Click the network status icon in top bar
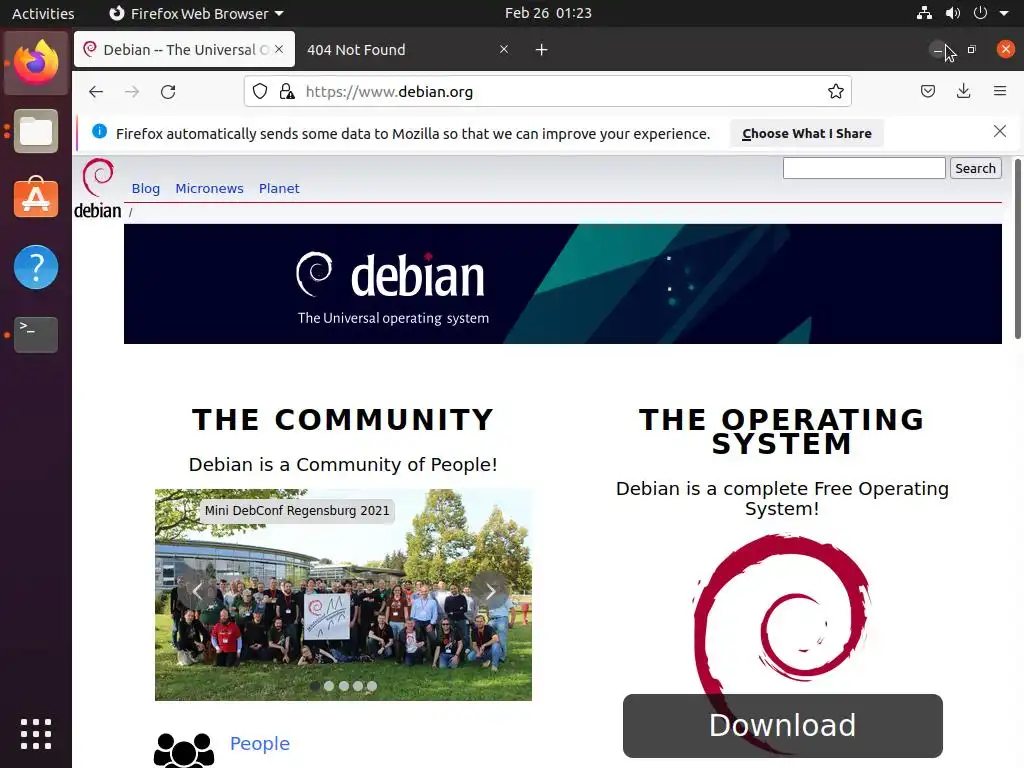Viewport: 1024px width, 768px height. click(924, 13)
